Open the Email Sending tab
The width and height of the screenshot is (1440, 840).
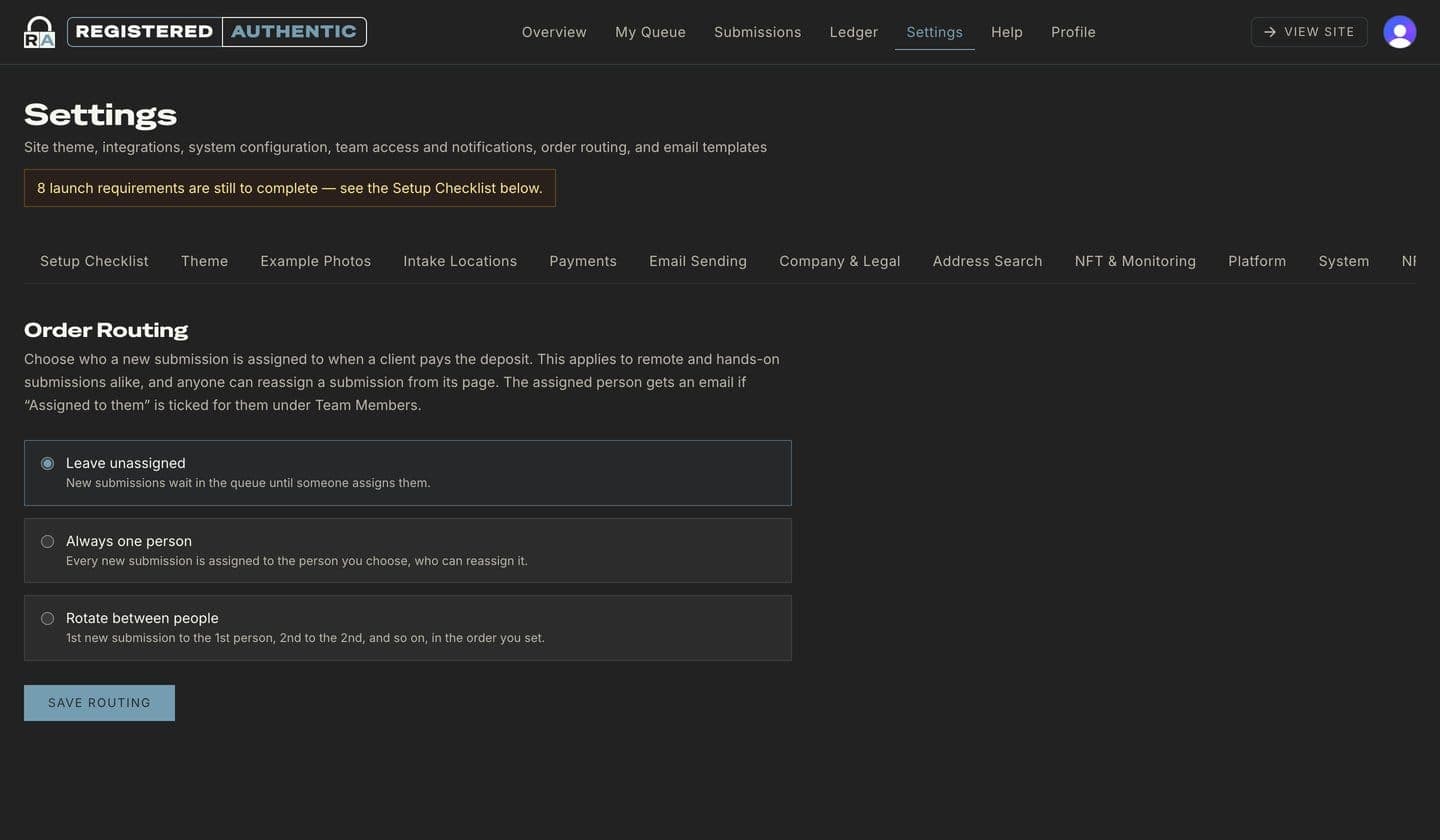[x=698, y=261]
